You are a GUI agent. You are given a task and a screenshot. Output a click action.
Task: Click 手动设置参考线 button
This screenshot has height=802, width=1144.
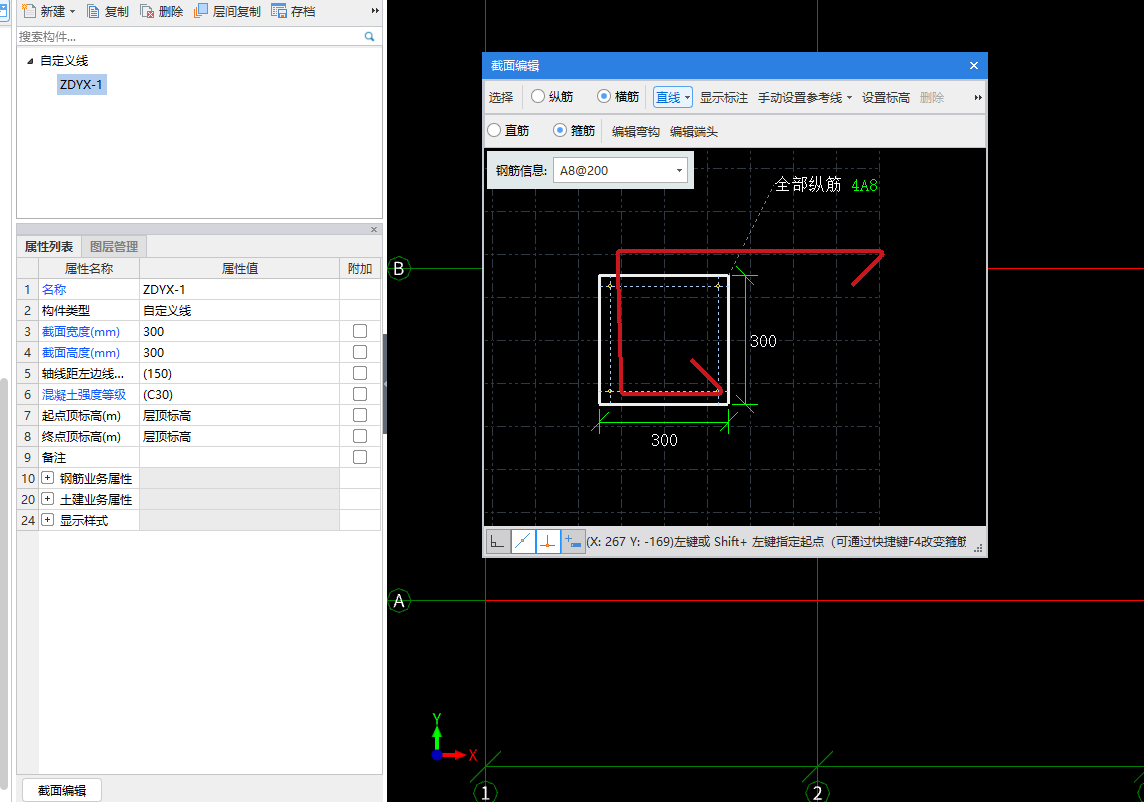pyautogui.click(x=800, y=97)
